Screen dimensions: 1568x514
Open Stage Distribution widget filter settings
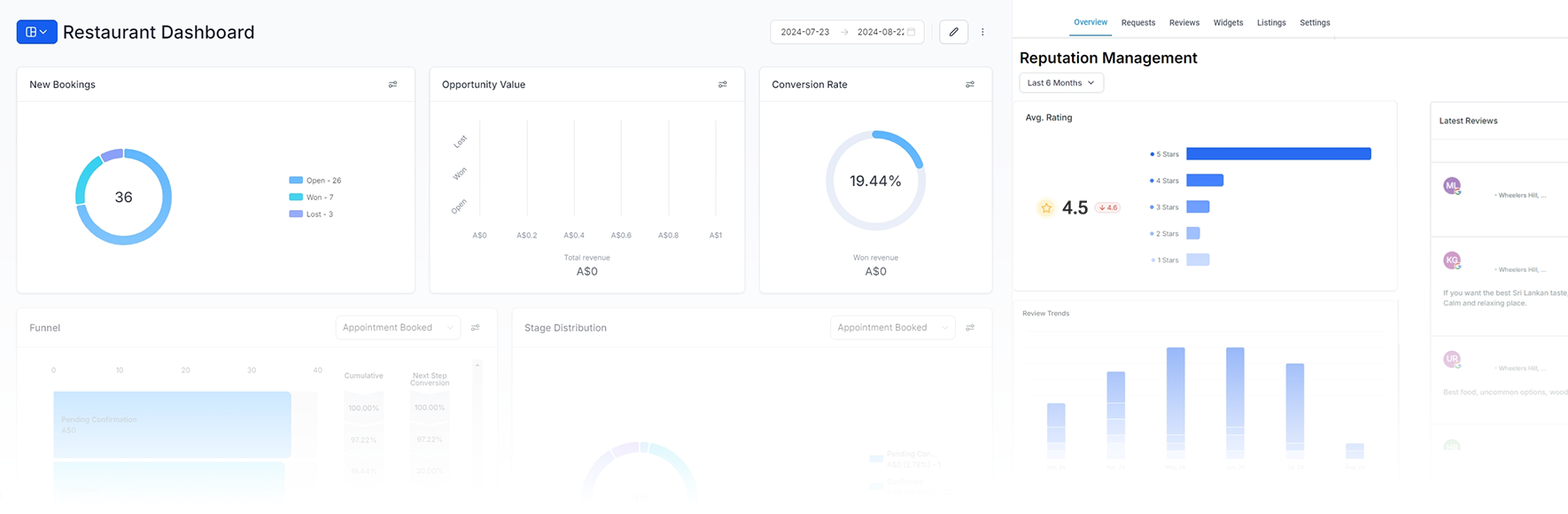click(970, 328)
